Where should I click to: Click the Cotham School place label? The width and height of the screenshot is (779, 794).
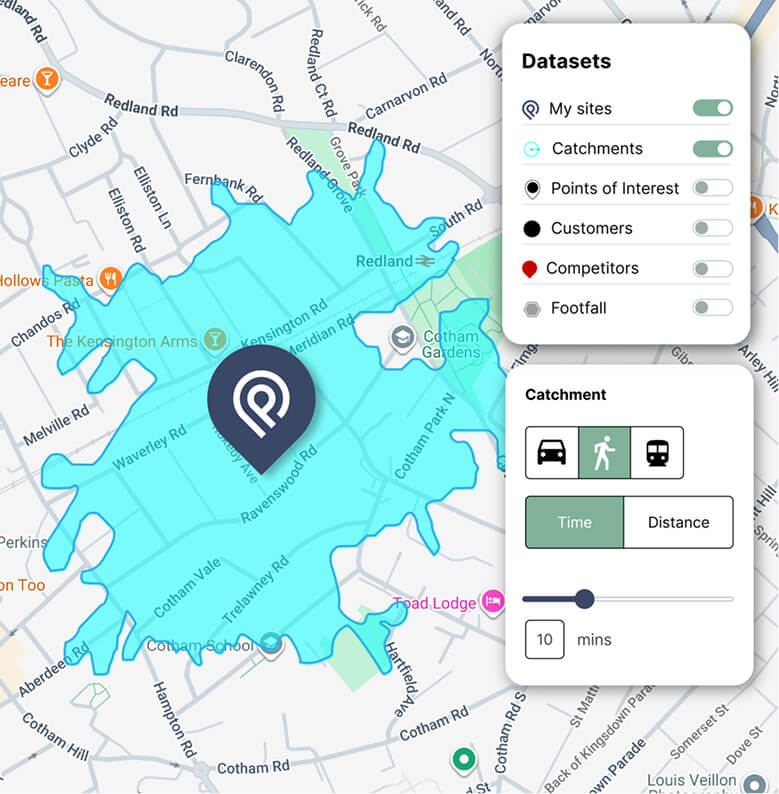click(200, 646)
